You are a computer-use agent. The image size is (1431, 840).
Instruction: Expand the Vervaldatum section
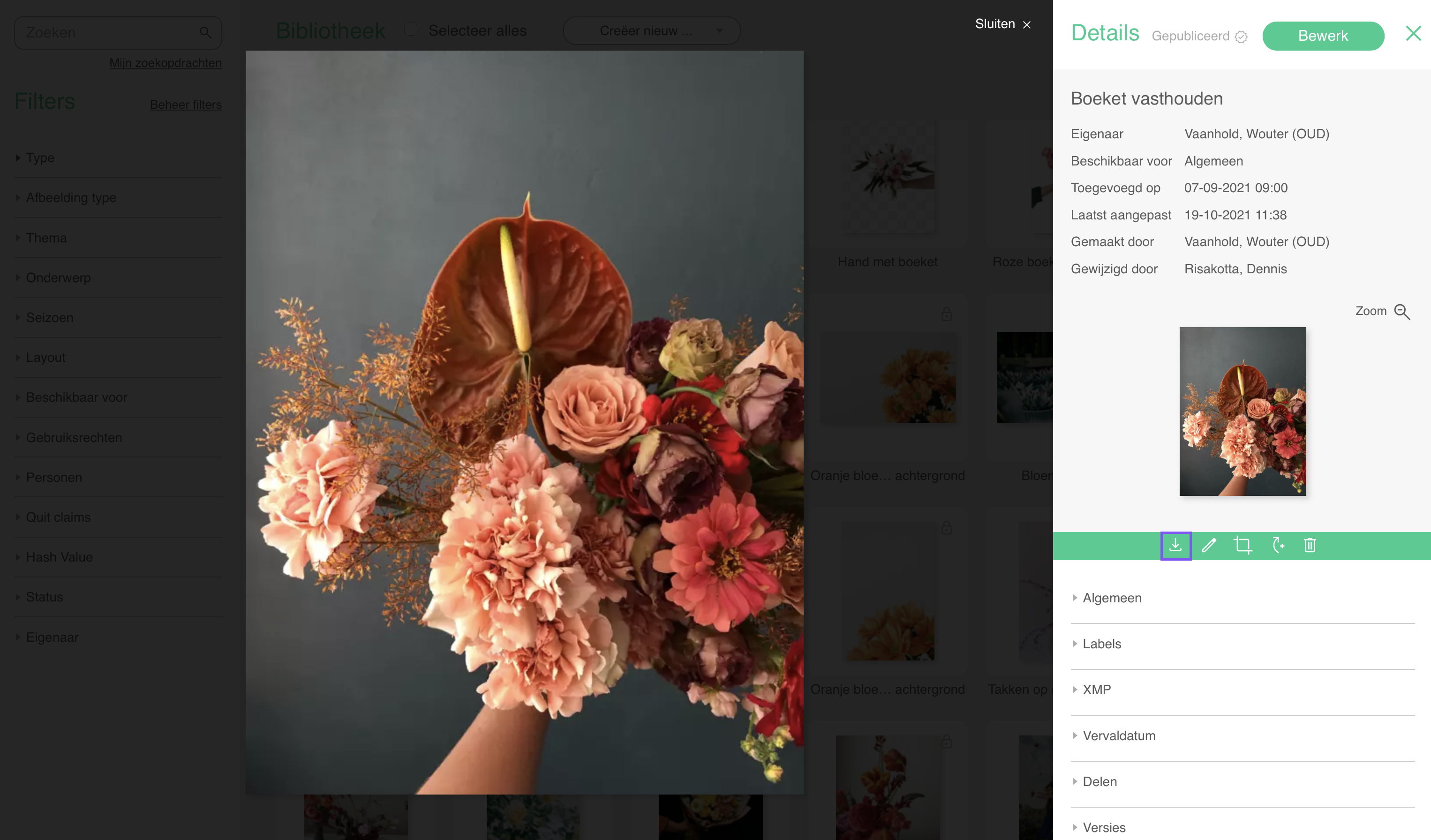click(x=1243, y=735)
